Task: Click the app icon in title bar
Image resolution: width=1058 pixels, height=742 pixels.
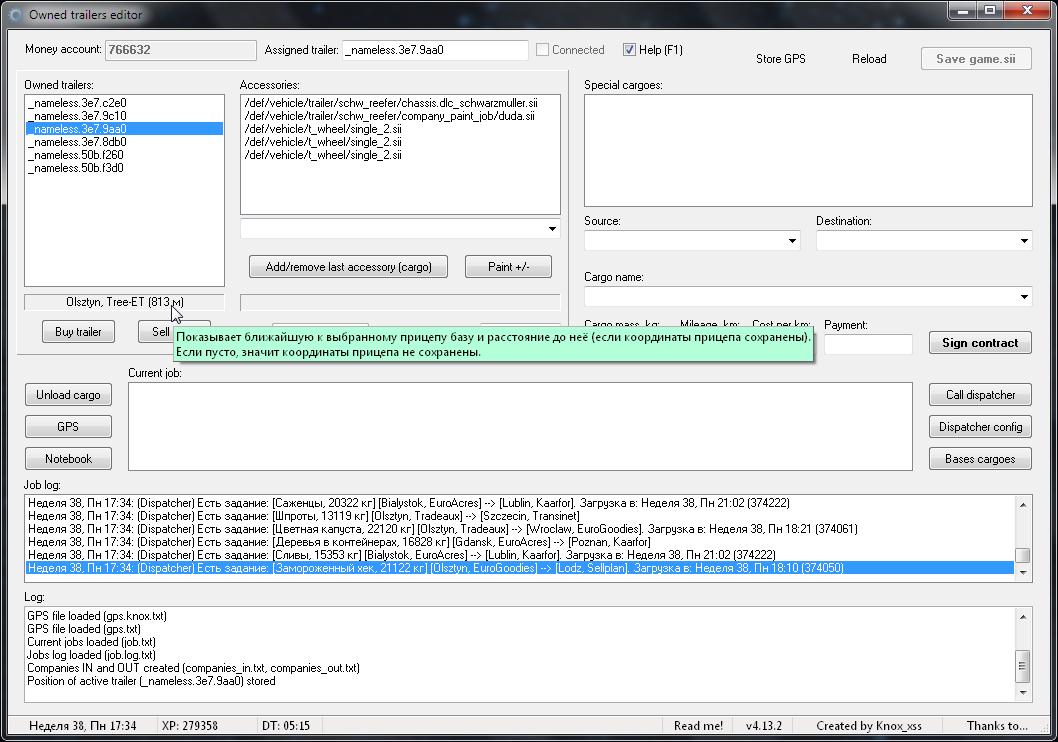Action: pyautogui.click(x=13, y=14)
